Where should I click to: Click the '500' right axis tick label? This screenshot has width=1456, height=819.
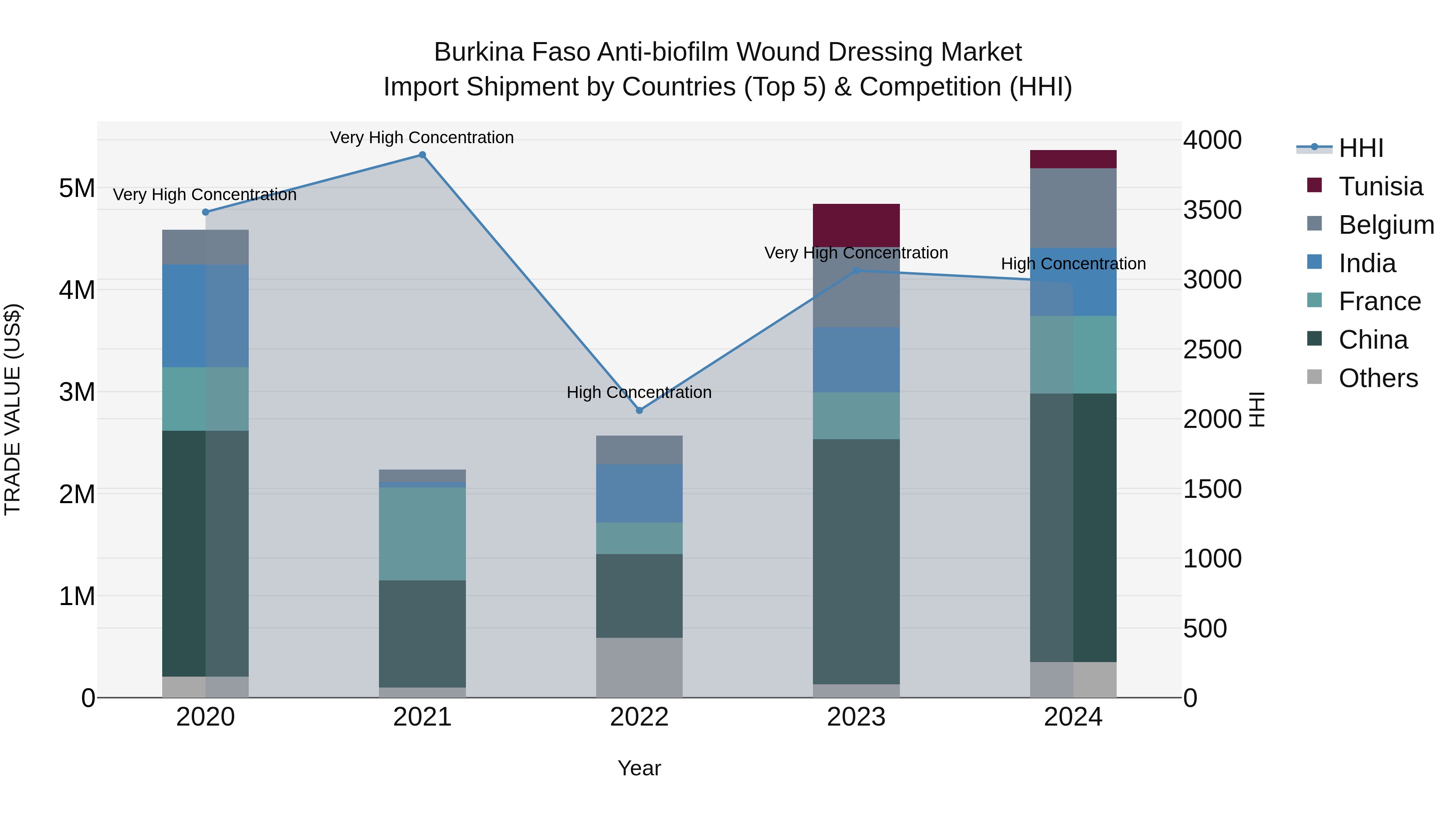[1205, 629]
